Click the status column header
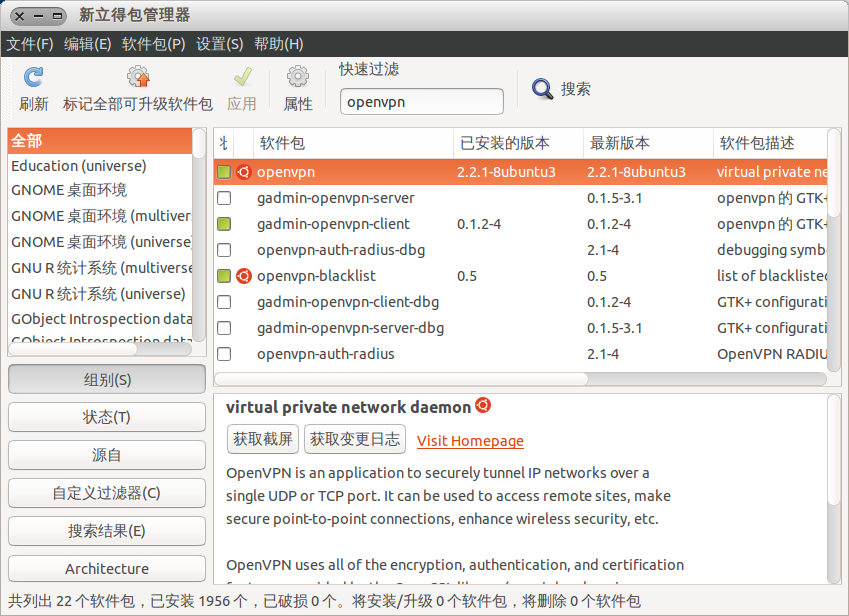This screenshot has width=849, height=616. coord(224,143)
